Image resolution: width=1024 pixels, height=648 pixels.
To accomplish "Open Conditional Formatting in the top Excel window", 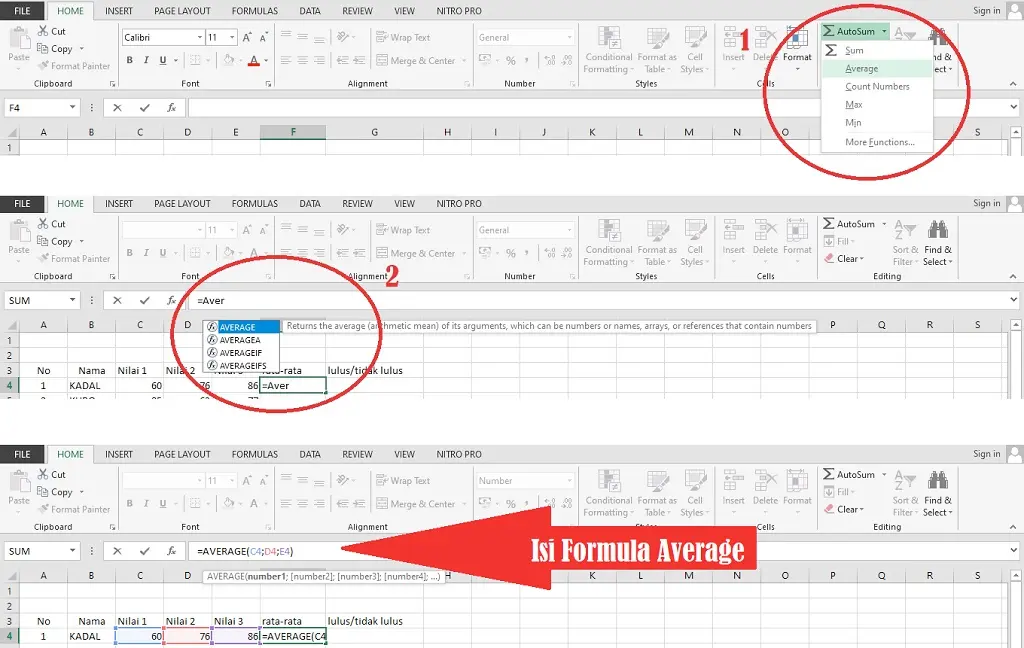I will (609, 51).
